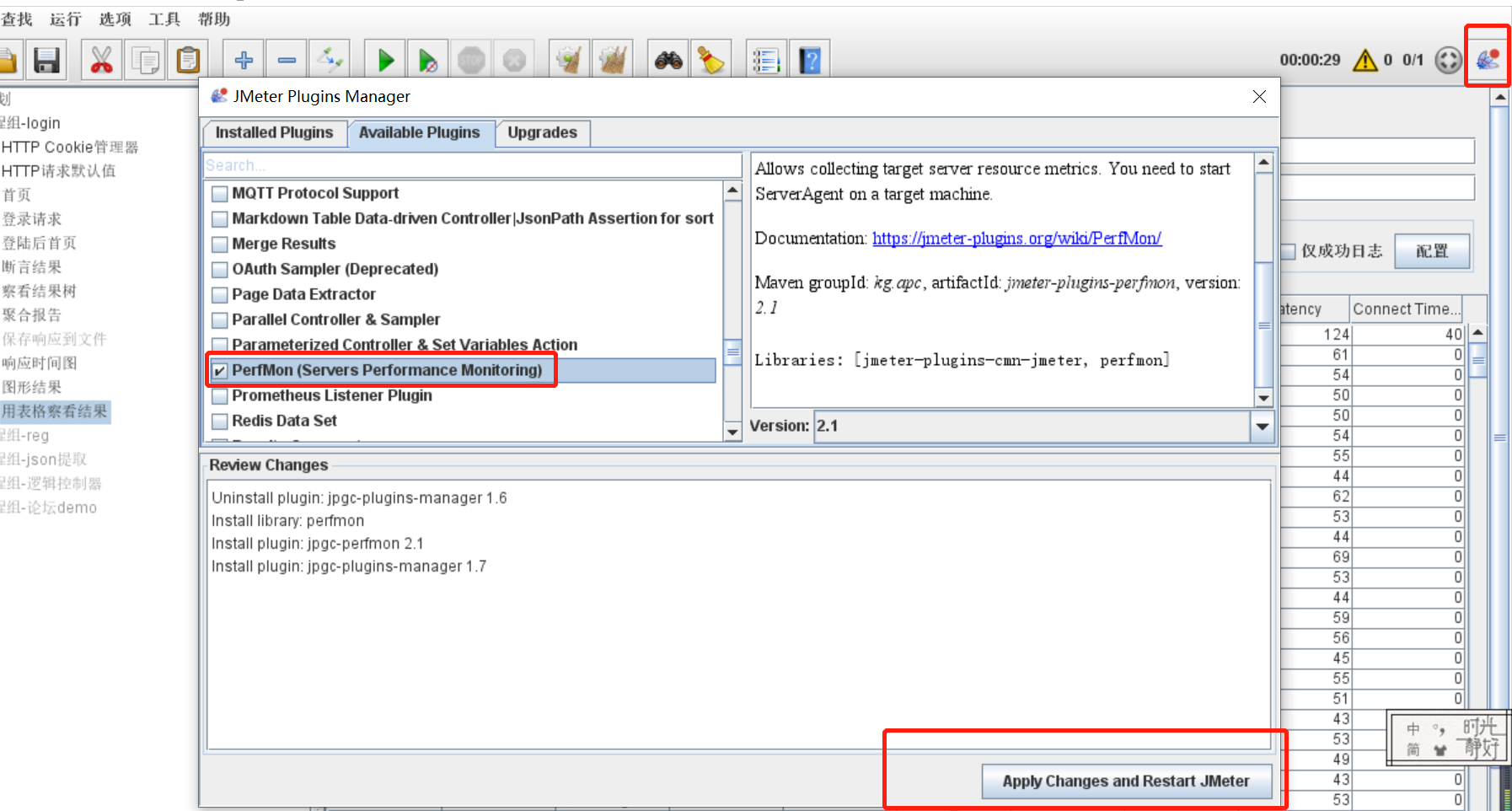Check MQTT Protocol Support plugin
Screen dimensions: 1512x811
(220, 194)
